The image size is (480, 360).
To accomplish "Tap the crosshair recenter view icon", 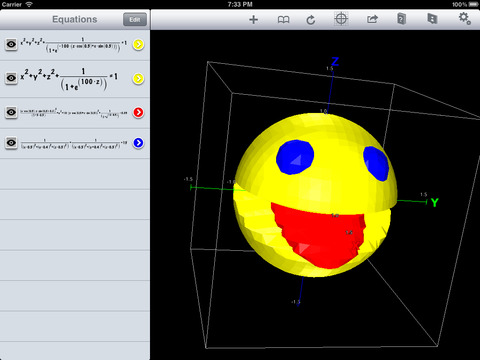I will [x=341, y=19].
